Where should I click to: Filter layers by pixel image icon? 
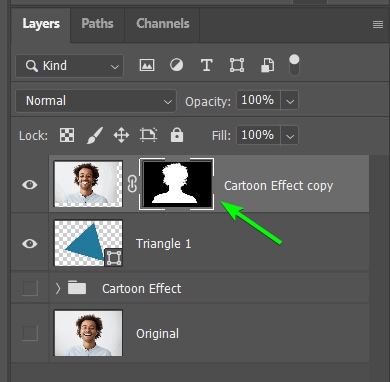(147, 65)
